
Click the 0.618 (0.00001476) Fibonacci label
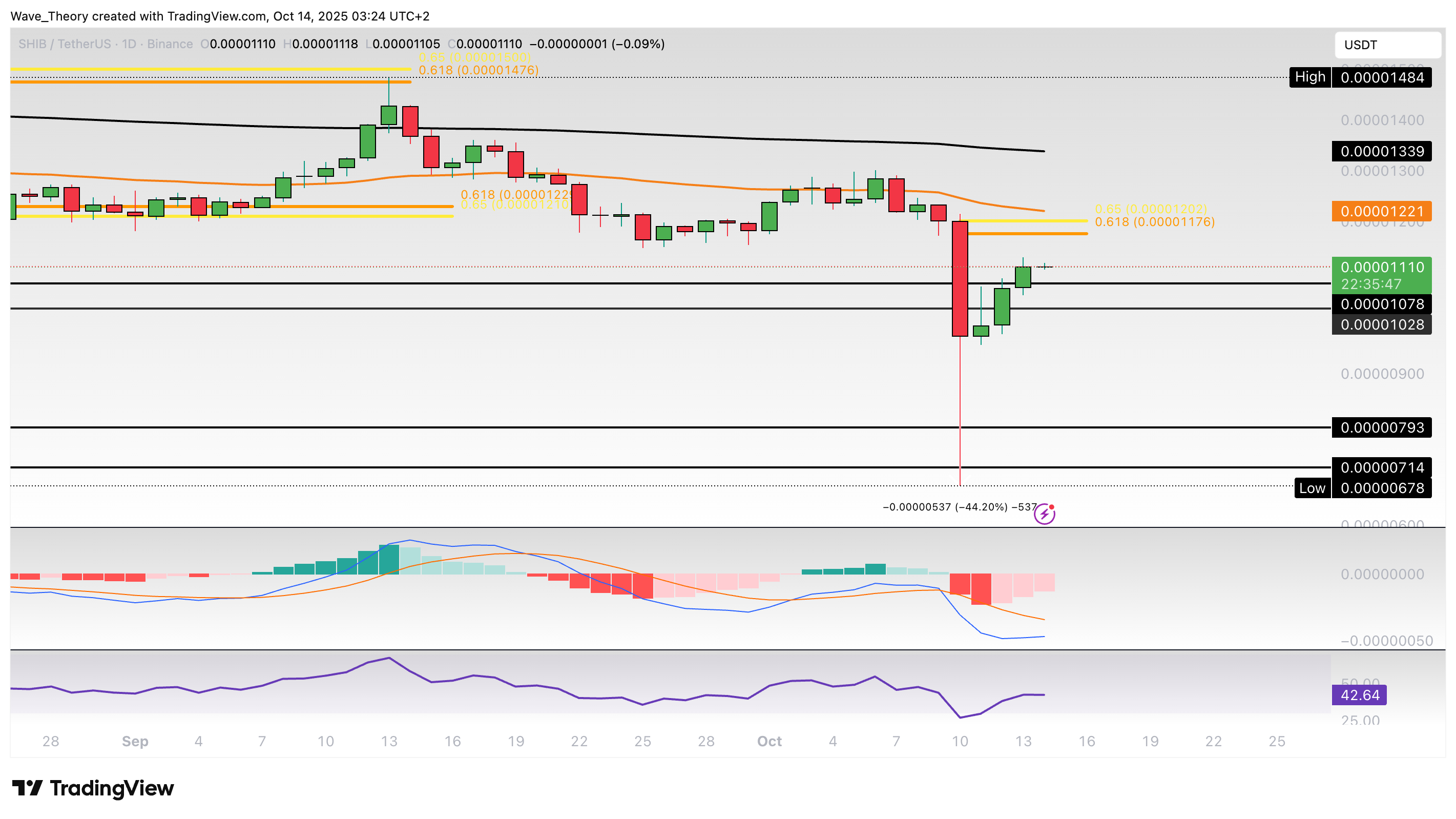pyautogui.click(x=478, y=70)
